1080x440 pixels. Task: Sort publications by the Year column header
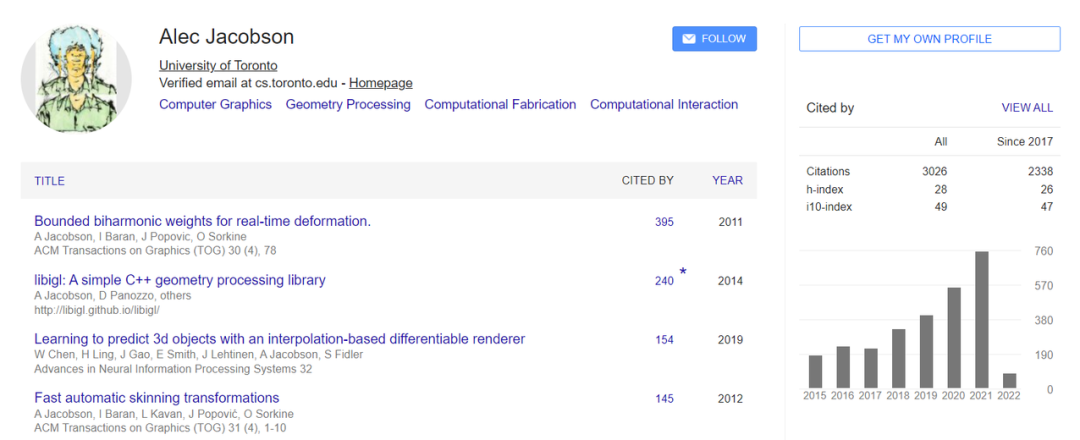click(727, 181)
